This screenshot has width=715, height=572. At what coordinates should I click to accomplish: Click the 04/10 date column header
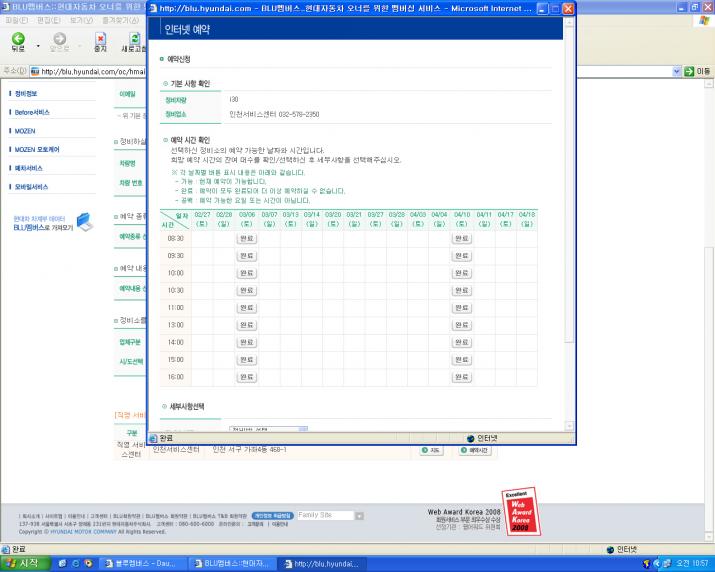[461, 219]
